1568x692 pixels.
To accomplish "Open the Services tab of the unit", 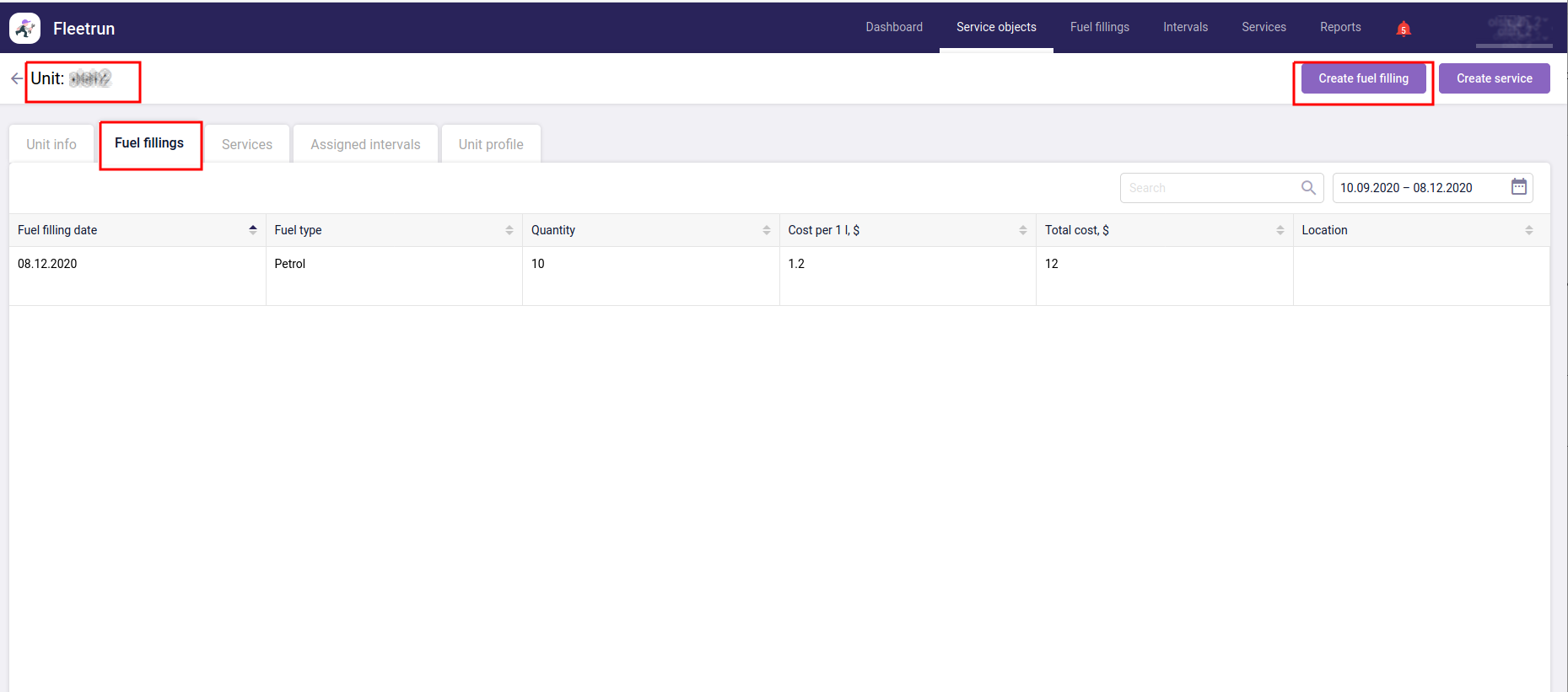I will 247,144.
